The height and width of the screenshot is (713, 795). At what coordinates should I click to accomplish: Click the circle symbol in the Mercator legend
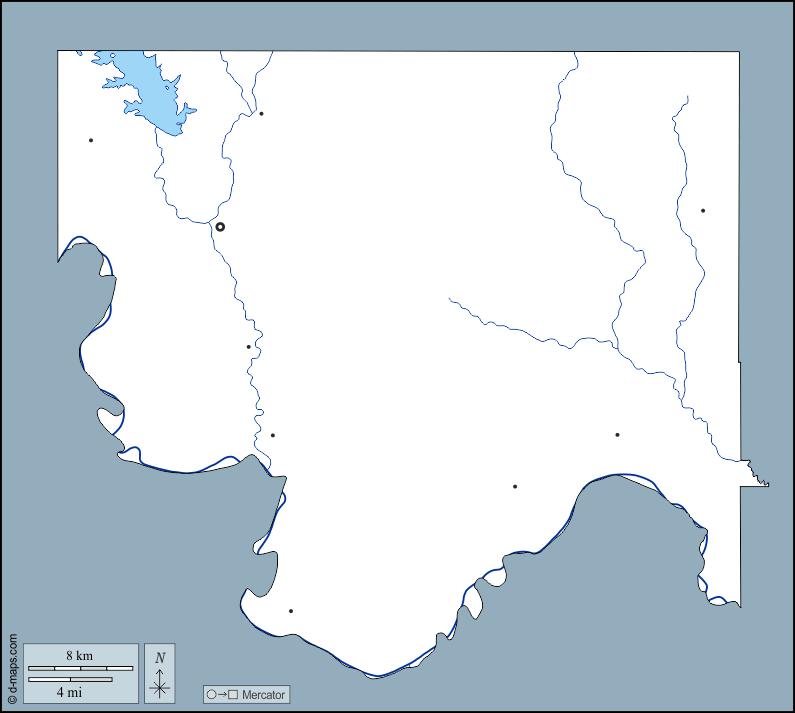(211, 695)
